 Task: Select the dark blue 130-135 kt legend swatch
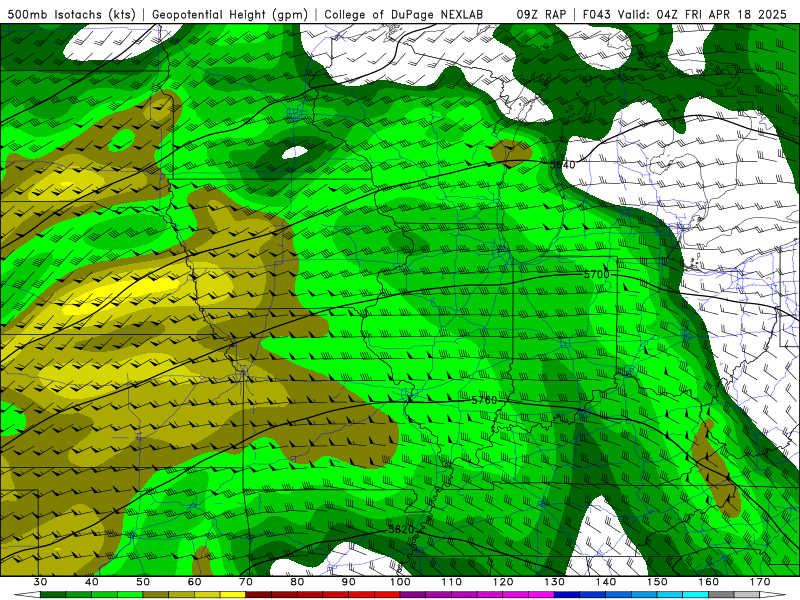tap(567, 595)
